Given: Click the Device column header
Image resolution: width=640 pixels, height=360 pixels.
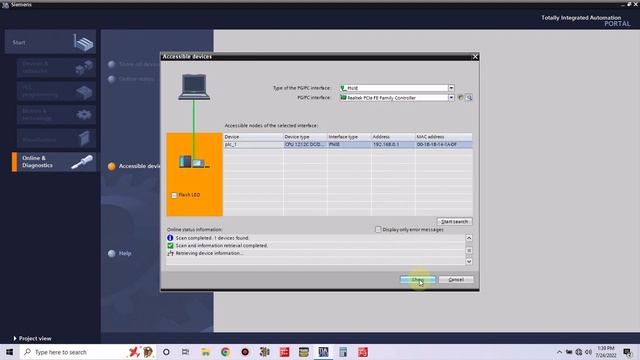Looking at the screenshot, I should click(x=253, y=137).
